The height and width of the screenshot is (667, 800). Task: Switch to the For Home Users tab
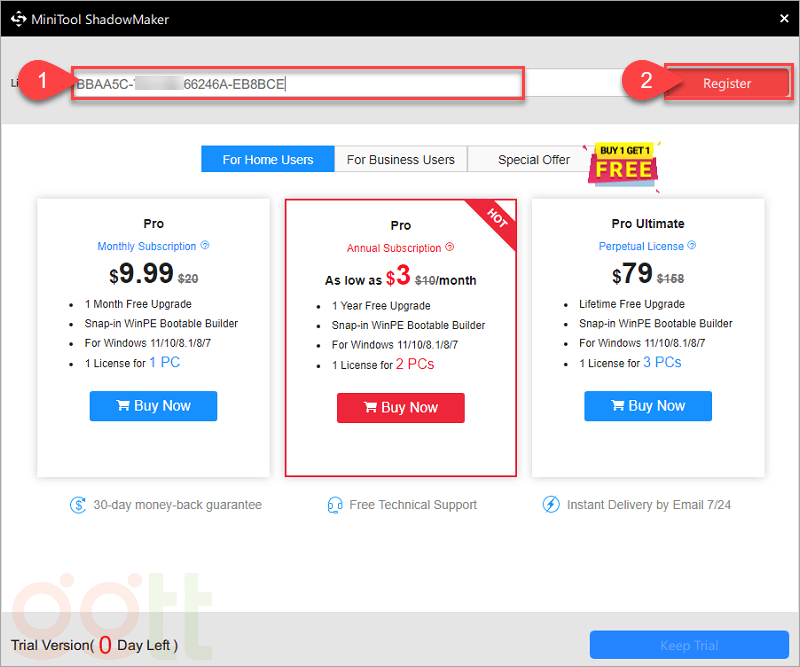point(268,159)
